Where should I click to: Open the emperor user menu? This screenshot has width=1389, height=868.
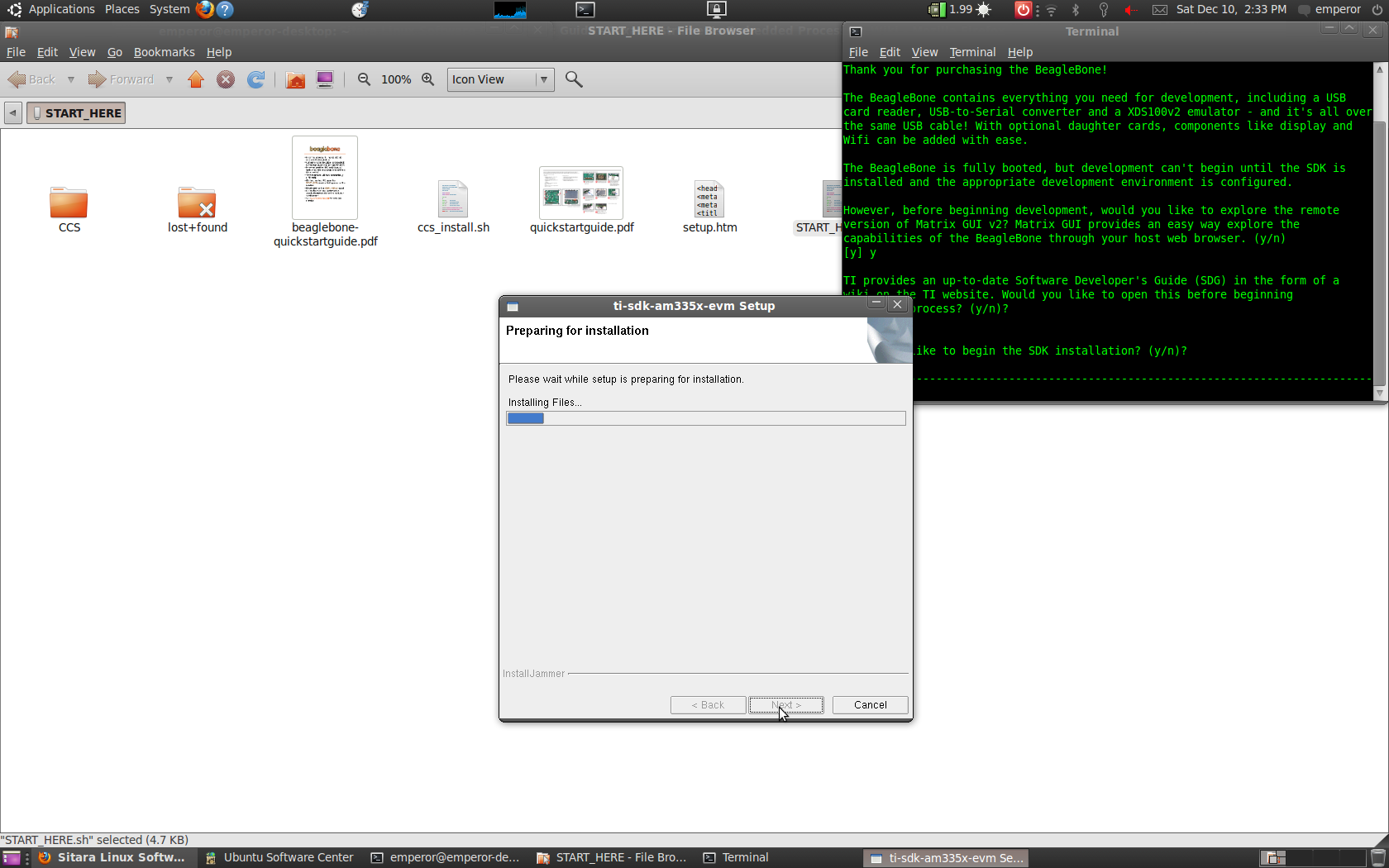point(1329,9)
